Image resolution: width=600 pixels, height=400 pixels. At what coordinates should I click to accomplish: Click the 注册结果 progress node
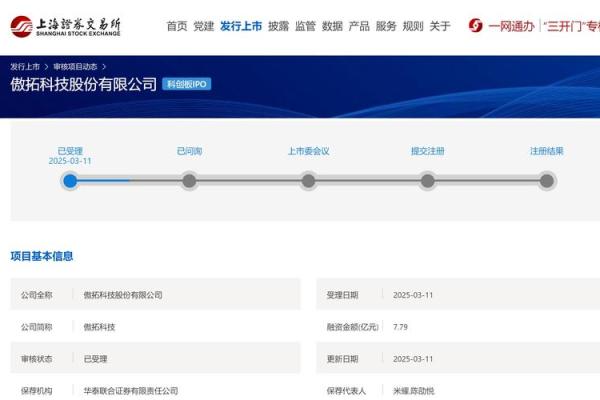click(x=547, y=181)
